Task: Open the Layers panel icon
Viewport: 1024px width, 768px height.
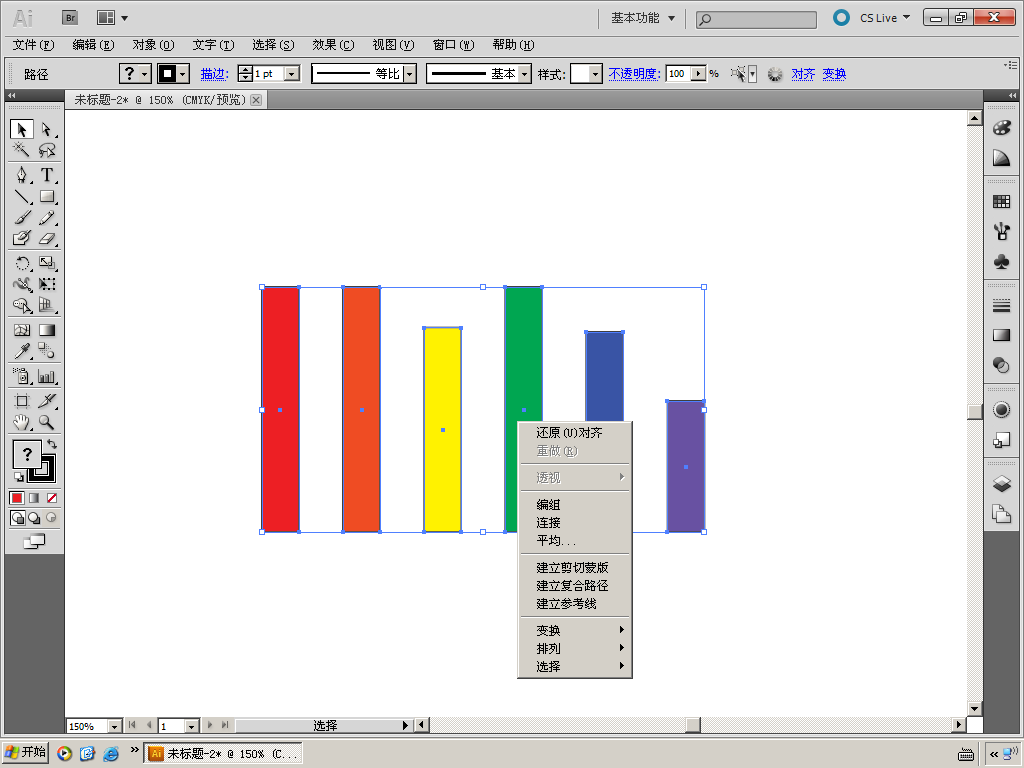Action: (1001, 483)
